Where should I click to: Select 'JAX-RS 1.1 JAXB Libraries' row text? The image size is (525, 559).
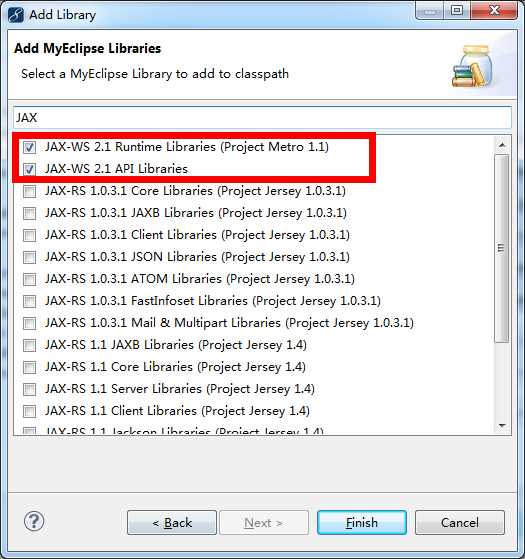pos(176,345)
